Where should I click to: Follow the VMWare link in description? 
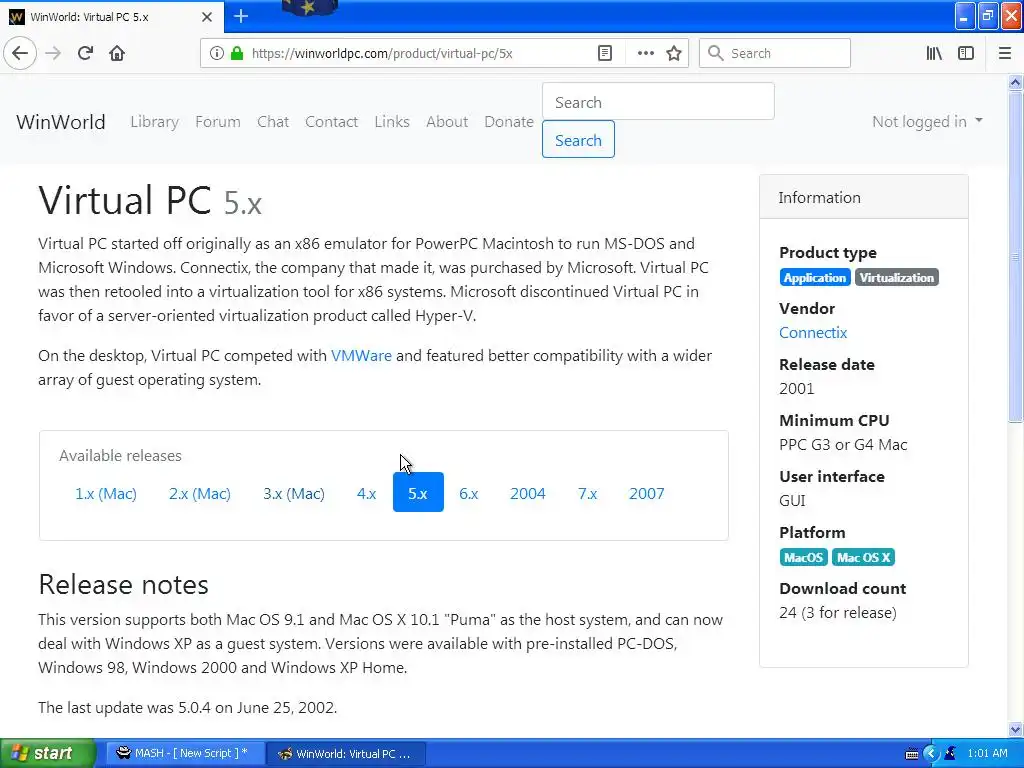coord(361,355)
